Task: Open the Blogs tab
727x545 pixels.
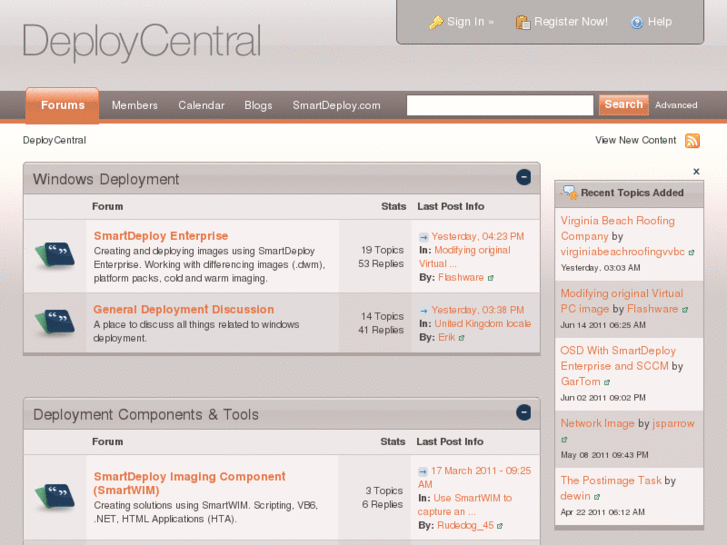Action: (258, 105)
